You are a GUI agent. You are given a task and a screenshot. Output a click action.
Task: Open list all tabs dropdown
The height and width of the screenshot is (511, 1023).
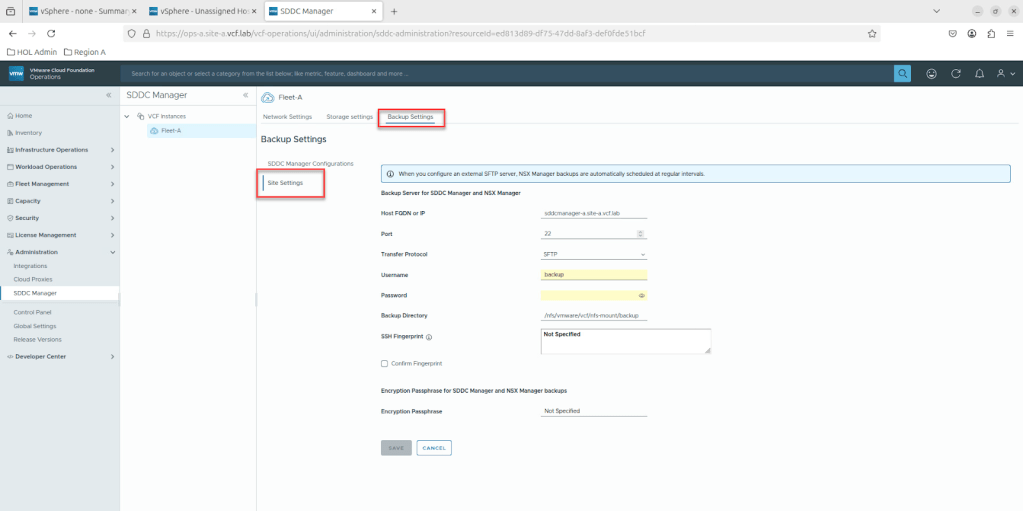[937, 11]
